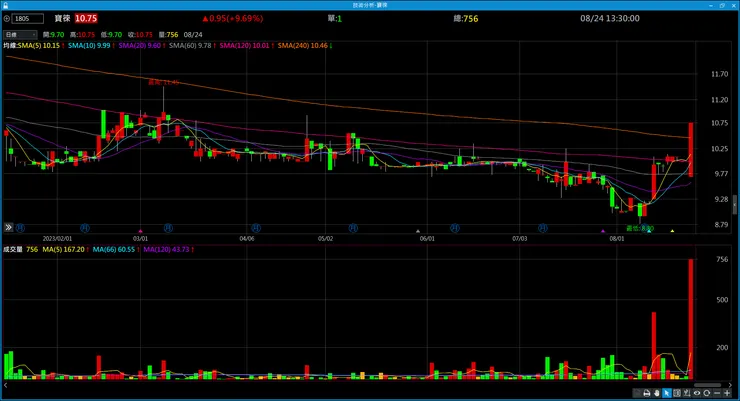Click the 總:756 total volume text
Image resolution: width=740 pixels, height=401 pixels.
pos(465,18)
